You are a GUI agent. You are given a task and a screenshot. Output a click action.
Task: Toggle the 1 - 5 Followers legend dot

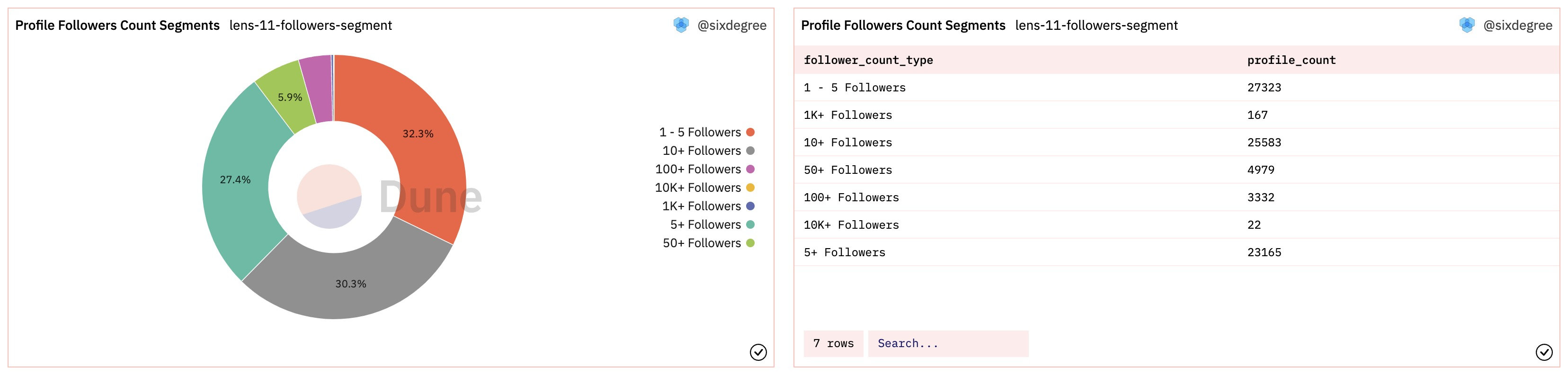[x=750, y=132]
